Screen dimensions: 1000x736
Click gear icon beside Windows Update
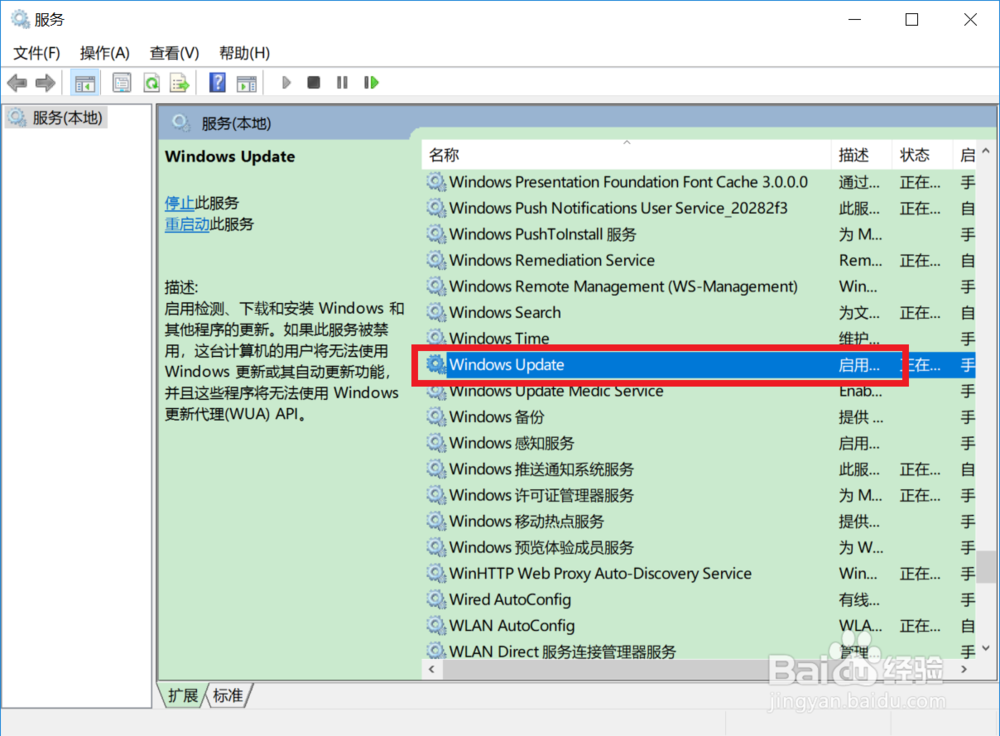[x=436, y=364]
